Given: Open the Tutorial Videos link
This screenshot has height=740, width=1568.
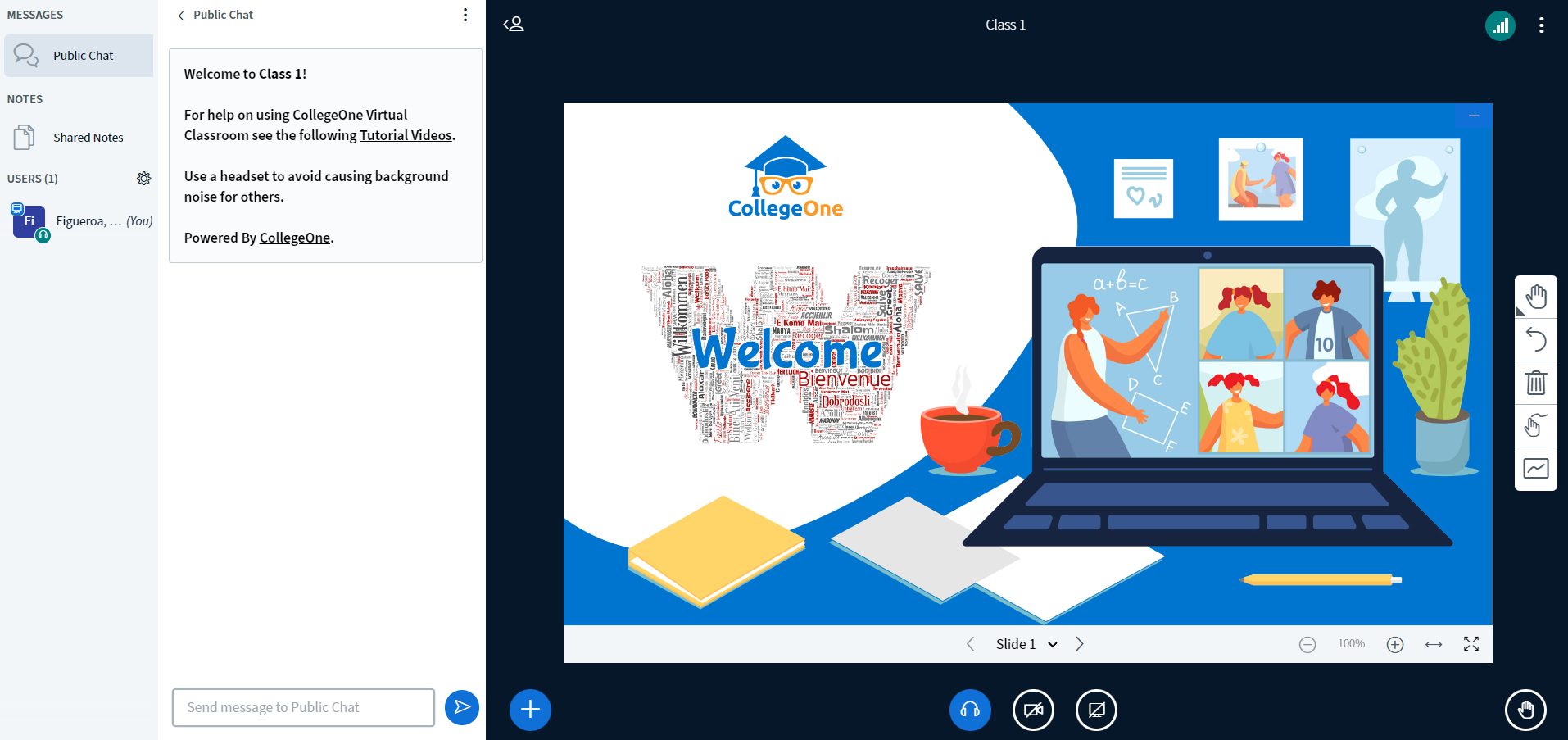Looking at the screenshot, I should coord(406,135).
